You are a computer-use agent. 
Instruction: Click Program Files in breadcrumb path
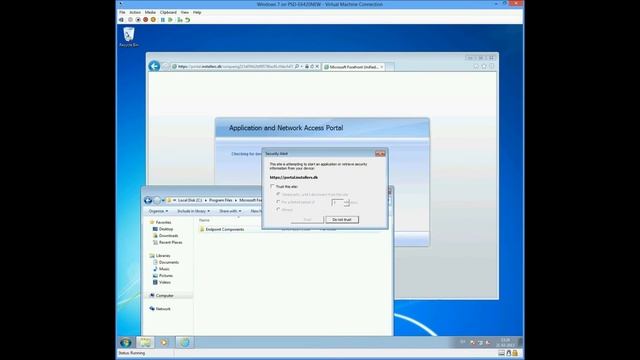coord(220,200)
